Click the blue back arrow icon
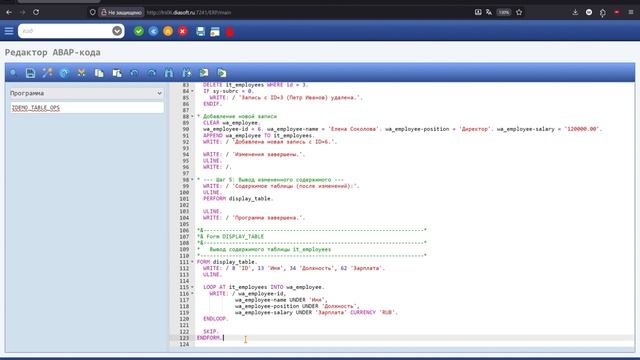Viewport: 640px width, 360px height. tap(153, 31)
